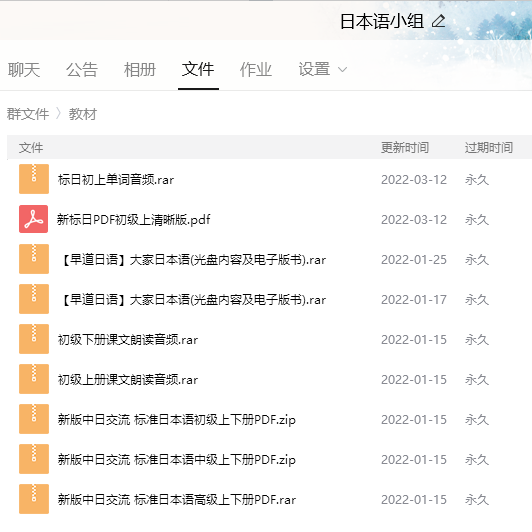The image size is (532, 532).
Task: Click the archive icon for 初级上册课文朗读音频.rar
Action: pyautogui.click(x=34, y=379)
